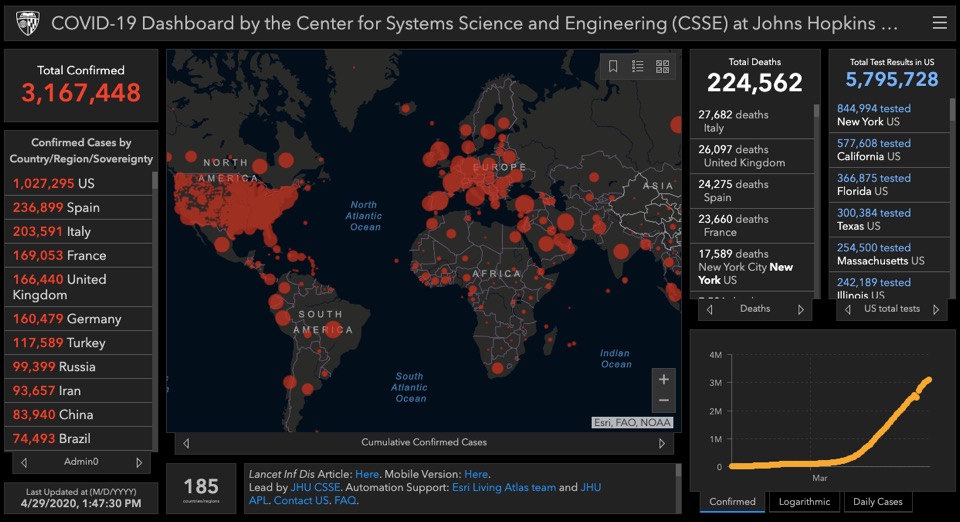Screen dimensions: 960x522
Task: Switch US total tests to next view
Action: 936,310
